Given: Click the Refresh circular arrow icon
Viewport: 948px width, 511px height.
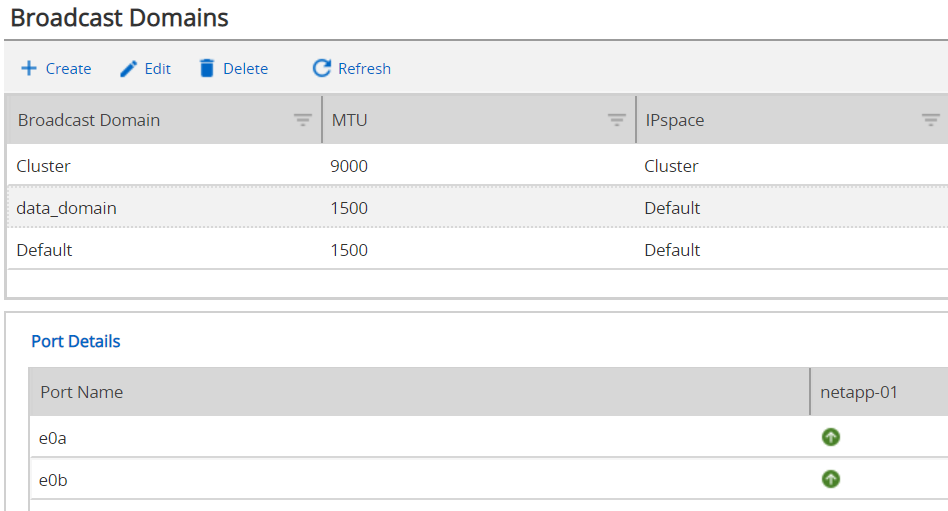Looking at the screenshot, I should pyautogui.click(x=321, y=68).
